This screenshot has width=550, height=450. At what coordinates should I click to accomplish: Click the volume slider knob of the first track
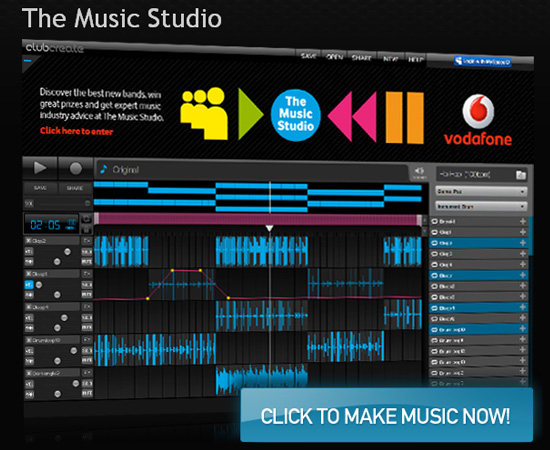tap(67, 251)
